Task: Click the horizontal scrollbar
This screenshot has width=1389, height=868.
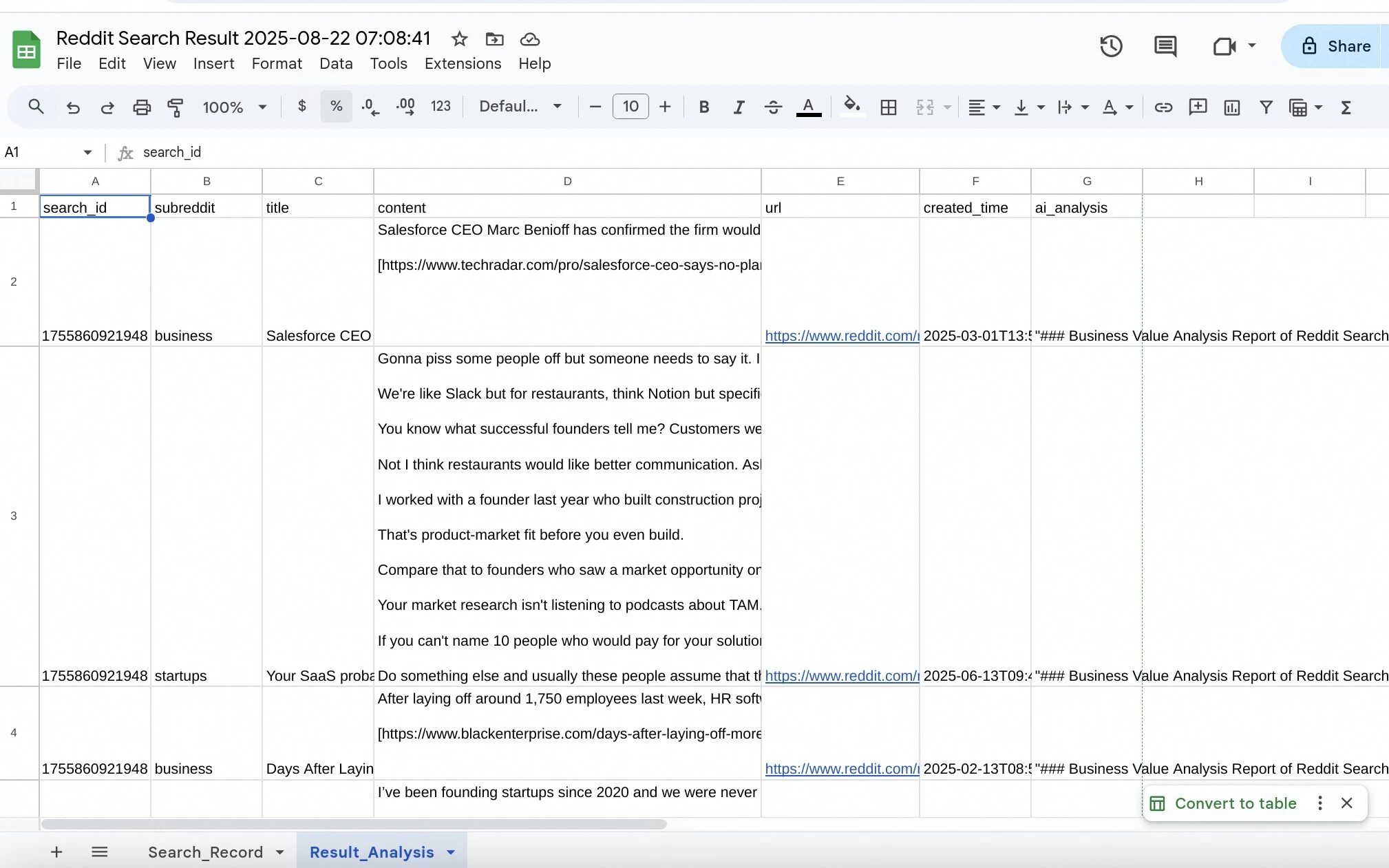Action: click(354, 824)
